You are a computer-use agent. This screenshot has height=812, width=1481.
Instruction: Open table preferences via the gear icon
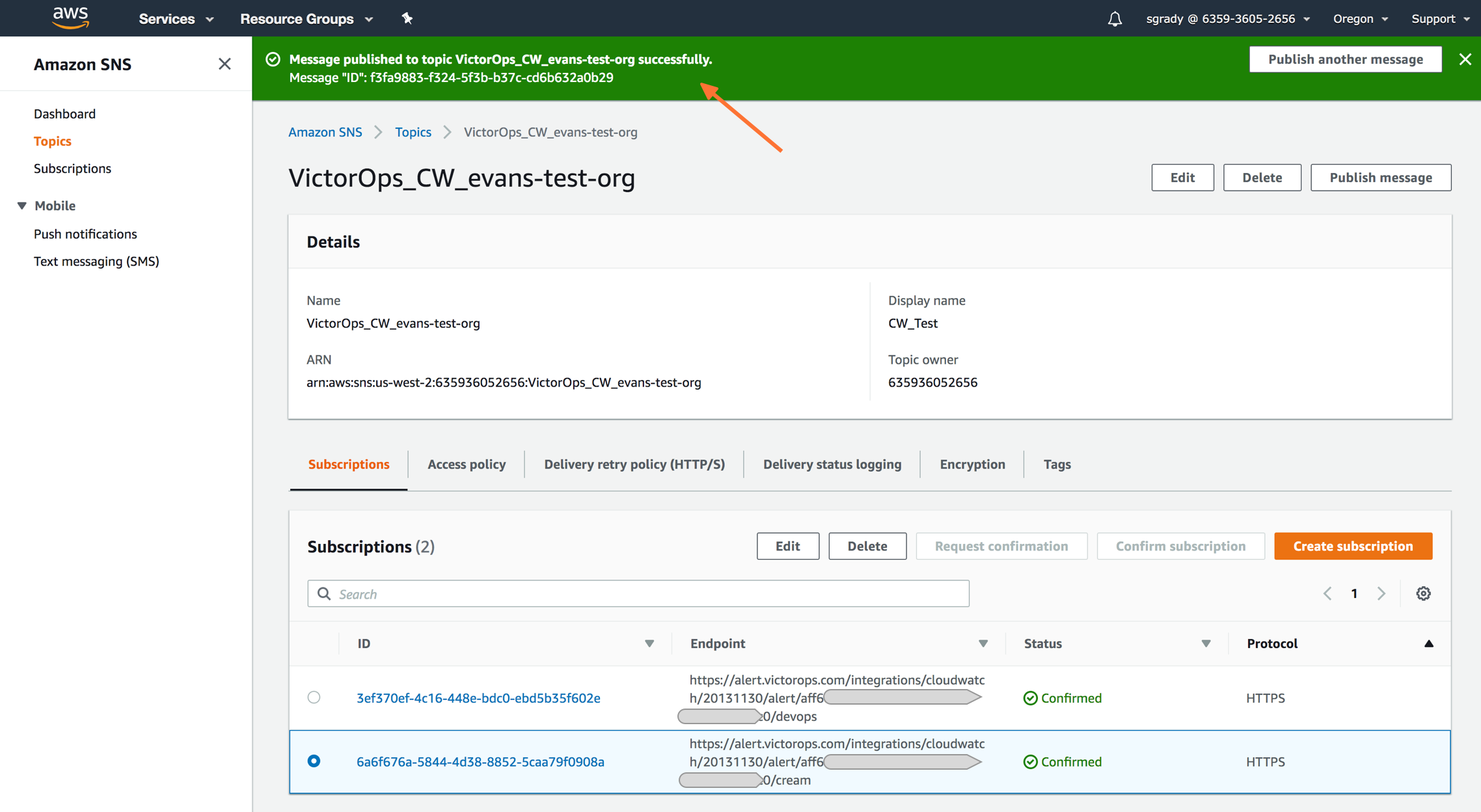[x=1423, y=593]
